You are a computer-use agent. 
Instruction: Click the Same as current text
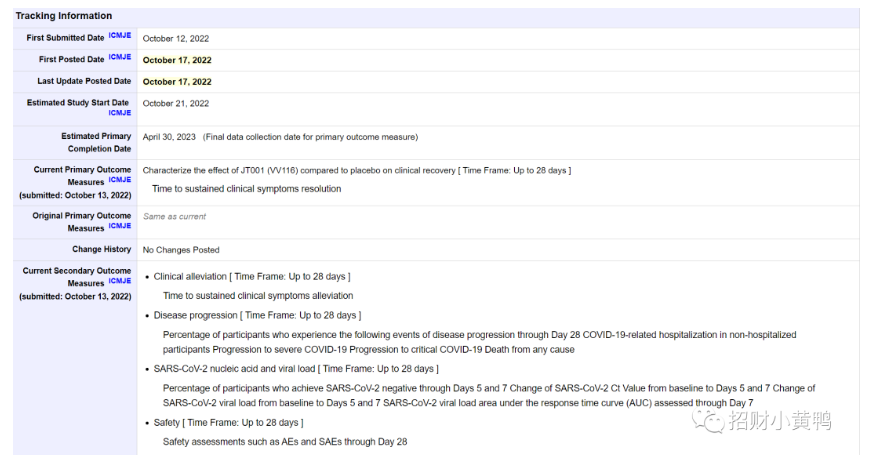click(174, 217)
